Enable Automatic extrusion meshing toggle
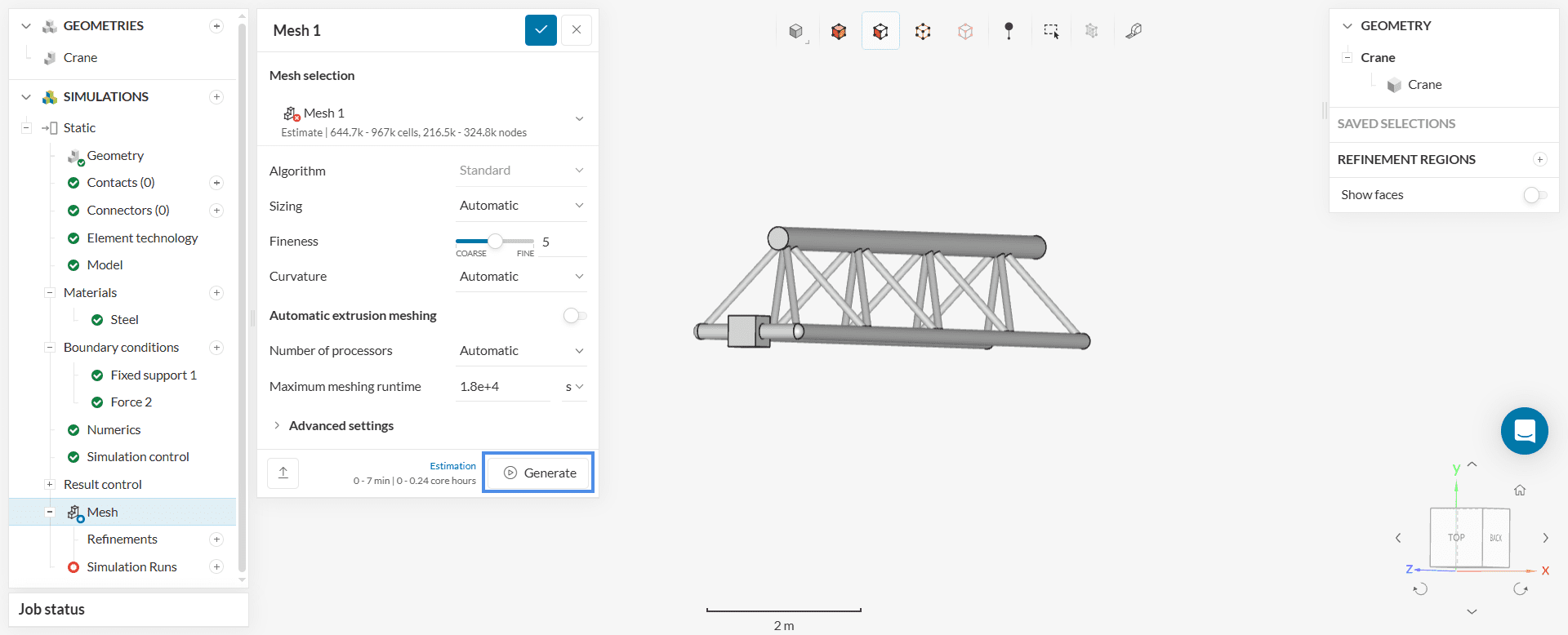Image resolution: width=1568 pixels, height=635 pixels. click(574, 316)
